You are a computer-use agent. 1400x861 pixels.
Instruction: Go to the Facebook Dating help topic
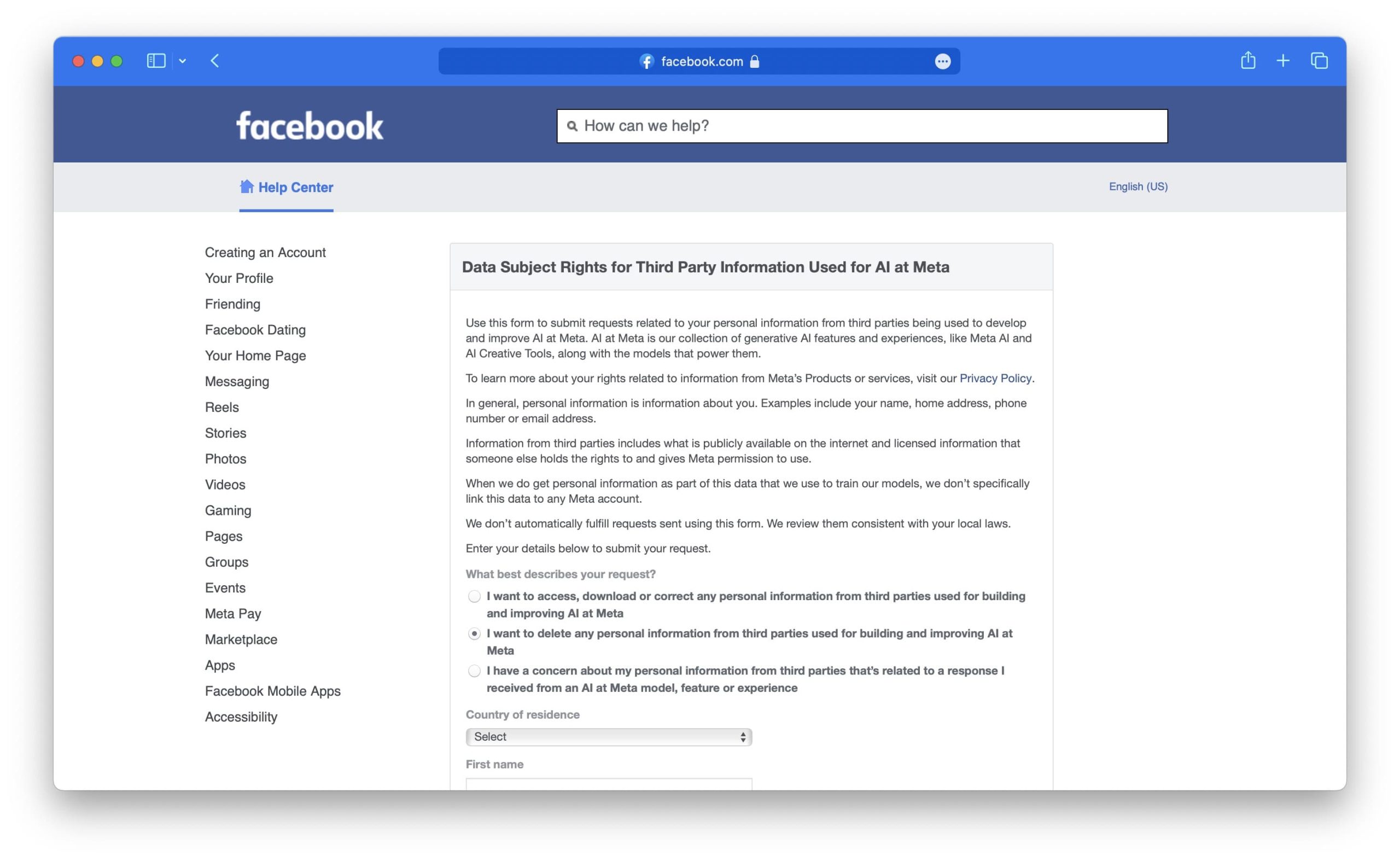(x=255, y=330)
